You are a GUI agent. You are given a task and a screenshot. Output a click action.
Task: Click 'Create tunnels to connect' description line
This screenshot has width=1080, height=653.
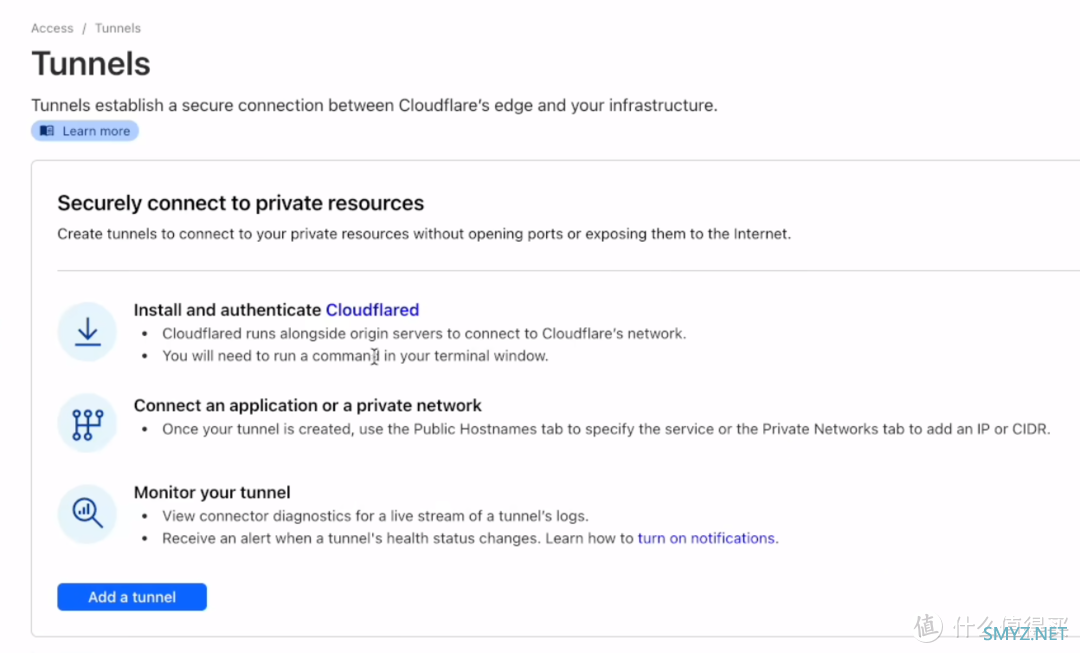pyautogui.click(x=424, y=234)
